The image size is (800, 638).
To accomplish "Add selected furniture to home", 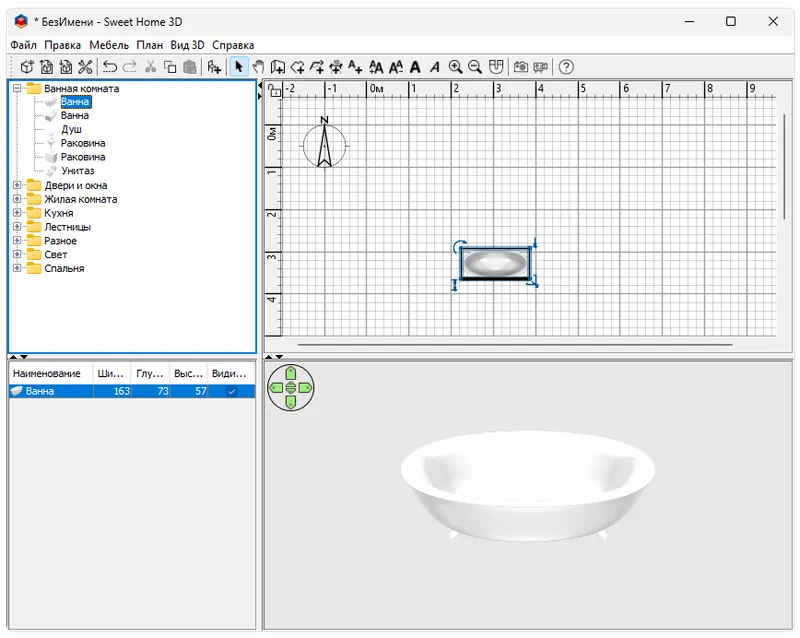I will (214, 67).
